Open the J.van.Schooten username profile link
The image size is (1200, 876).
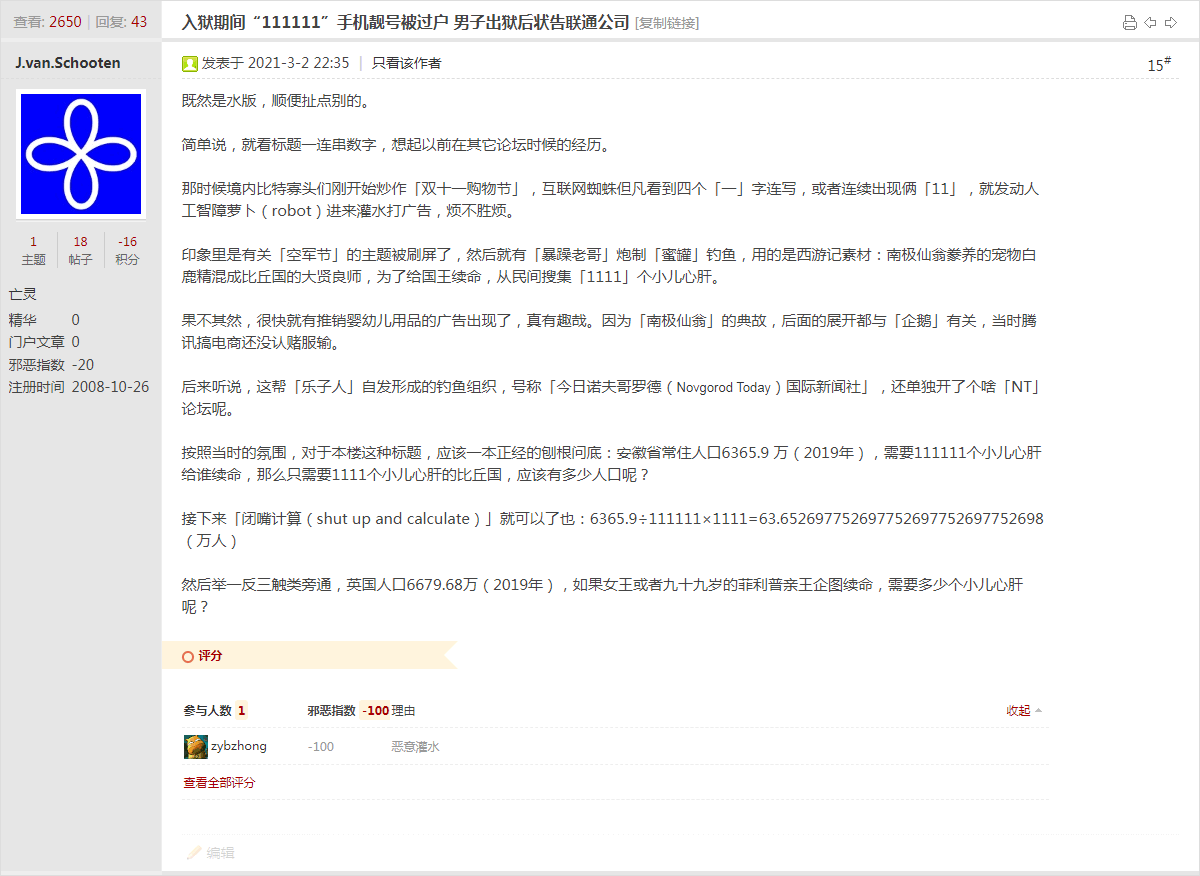pos(68,63)
